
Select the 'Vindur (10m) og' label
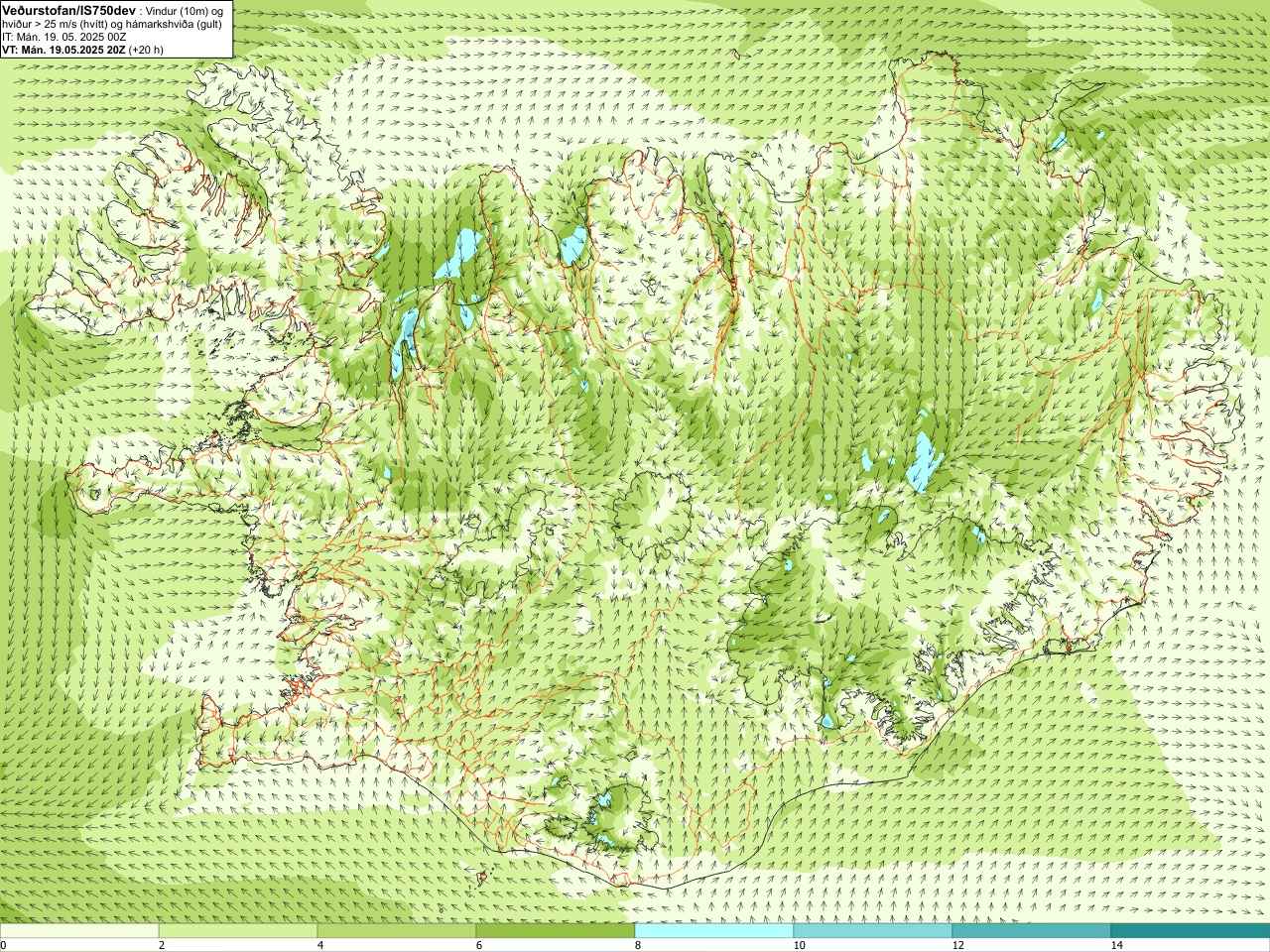[x=184, y=10]
